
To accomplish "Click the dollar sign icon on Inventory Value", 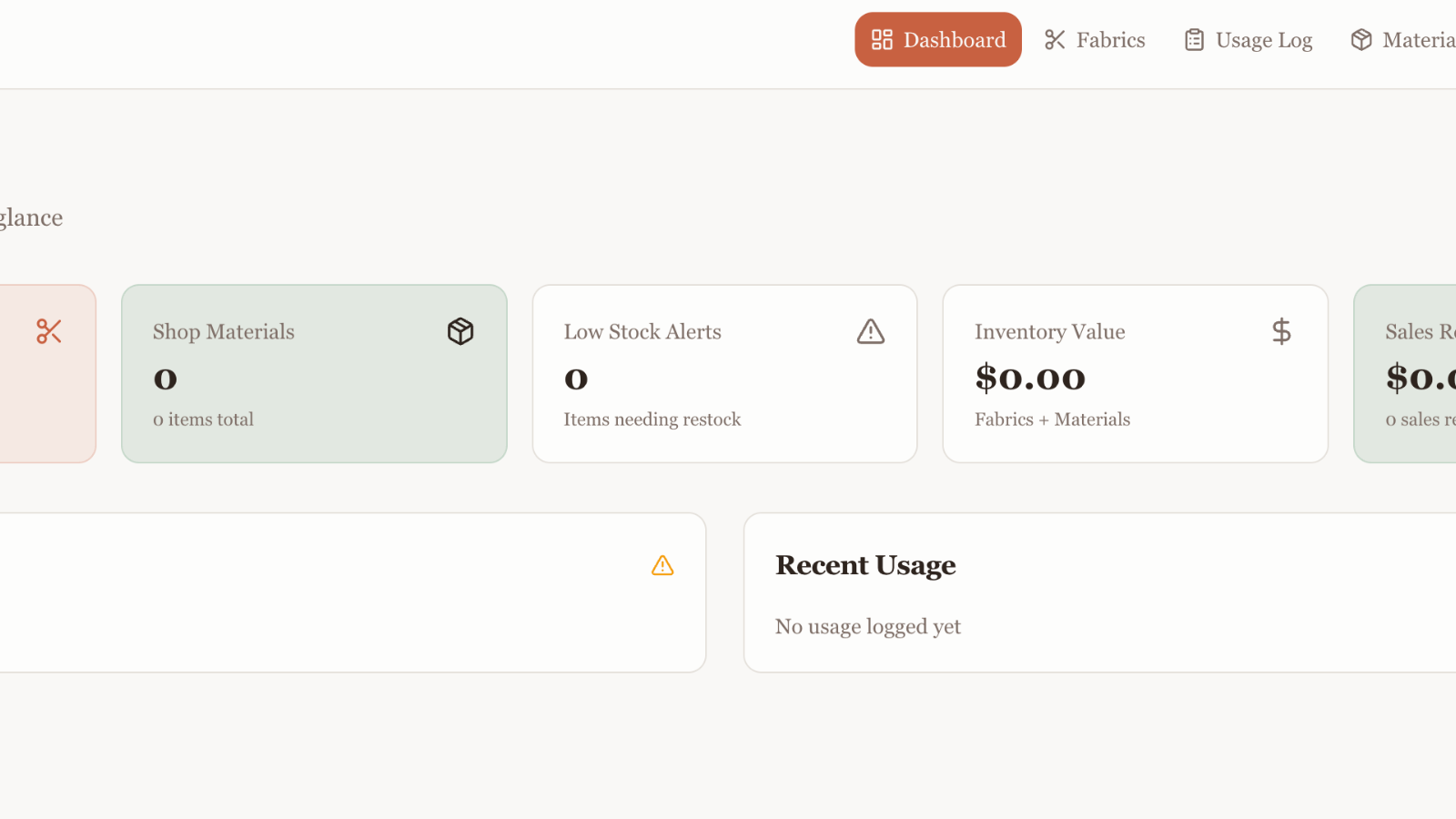I will click(x=1281, y=331).
